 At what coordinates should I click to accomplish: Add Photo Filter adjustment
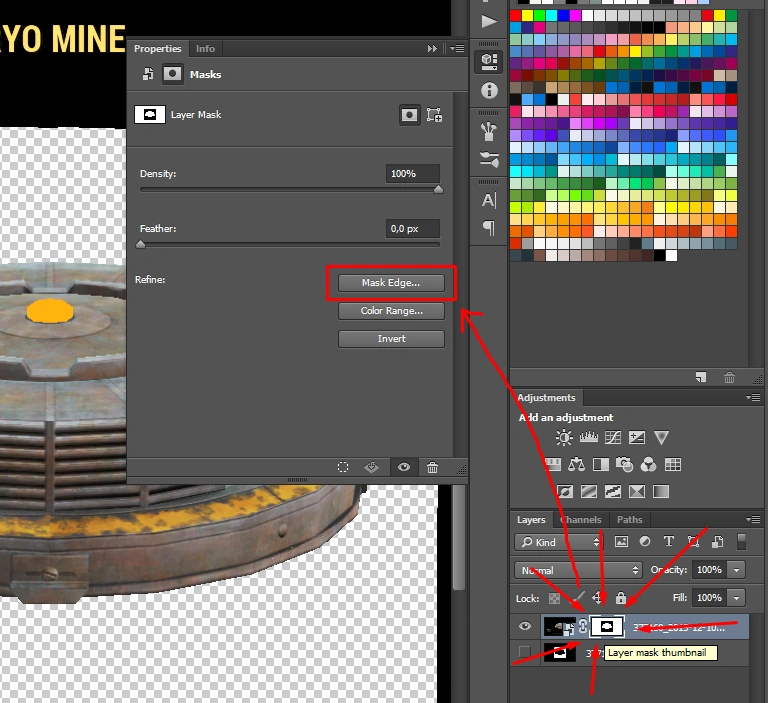point(624,464)
